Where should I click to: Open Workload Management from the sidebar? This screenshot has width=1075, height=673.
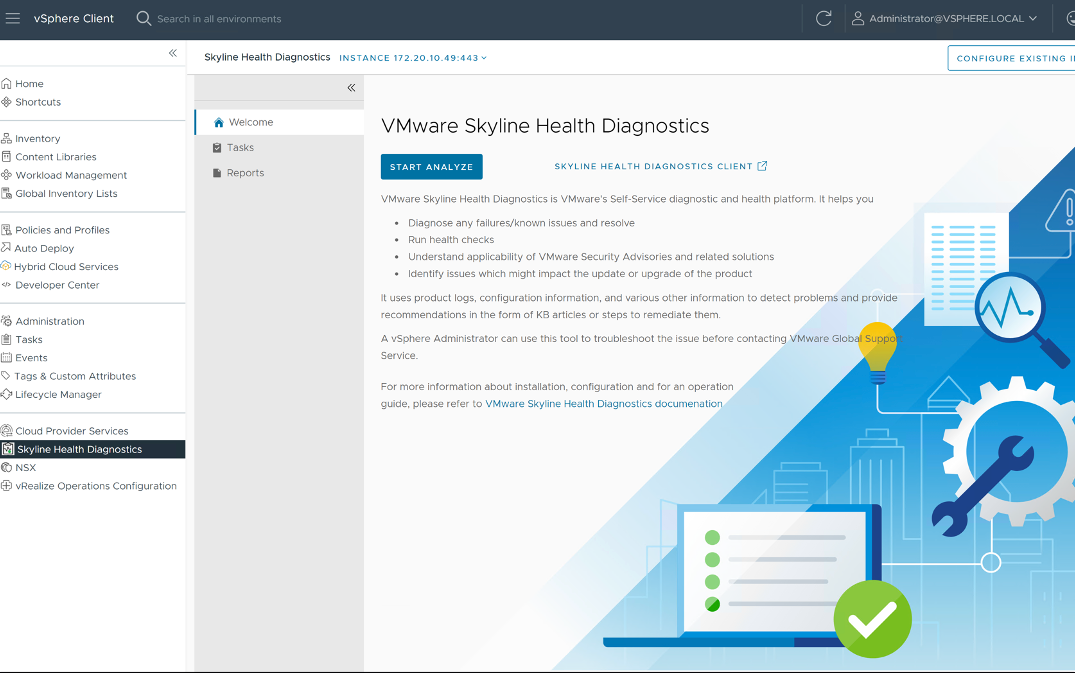tap(71, 176)
